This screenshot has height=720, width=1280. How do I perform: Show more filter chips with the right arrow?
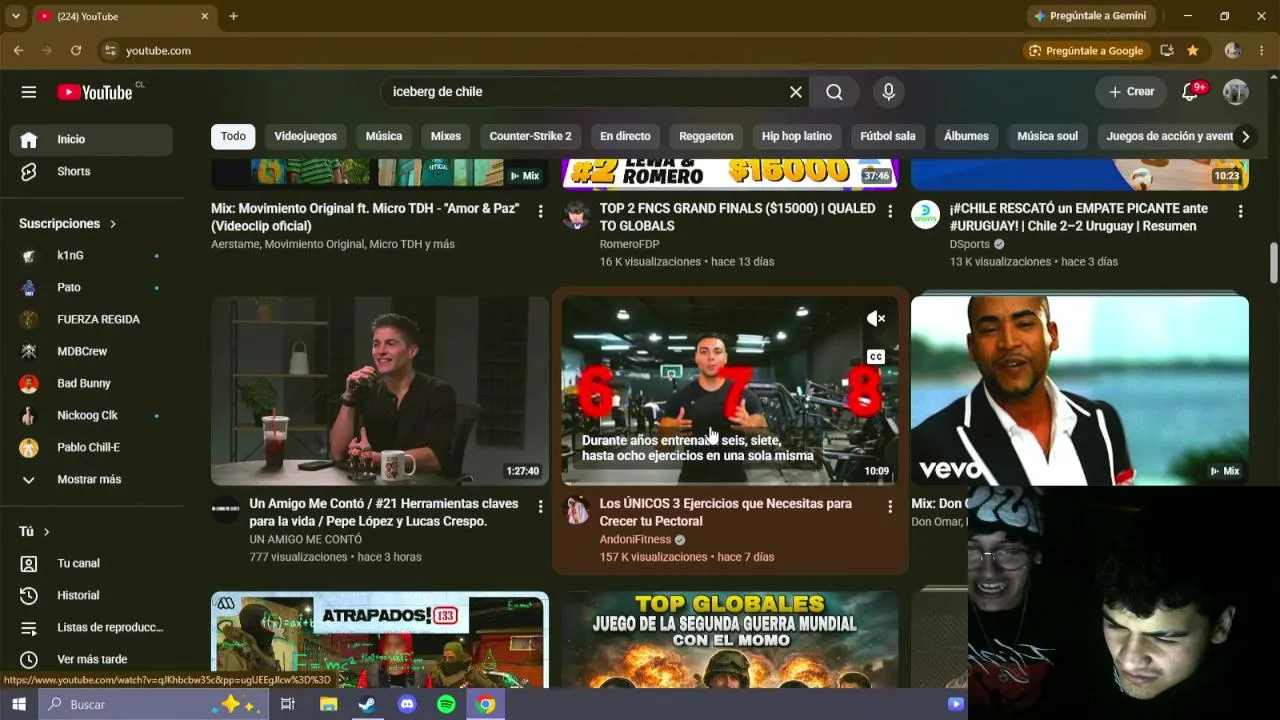pos(1245,137)
